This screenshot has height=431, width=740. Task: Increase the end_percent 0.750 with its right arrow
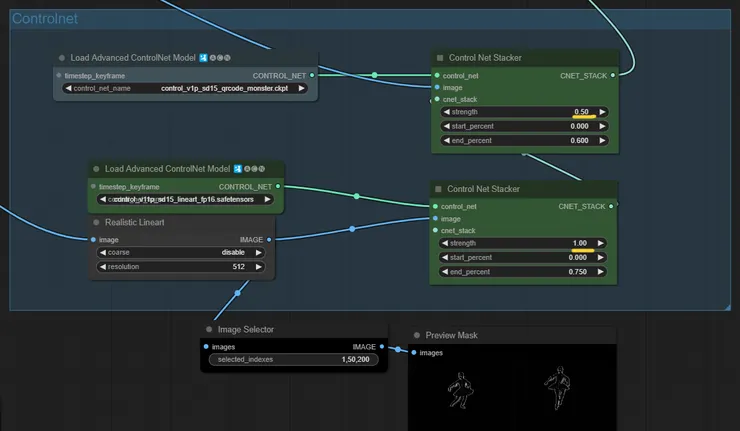(x=600, y=272)
